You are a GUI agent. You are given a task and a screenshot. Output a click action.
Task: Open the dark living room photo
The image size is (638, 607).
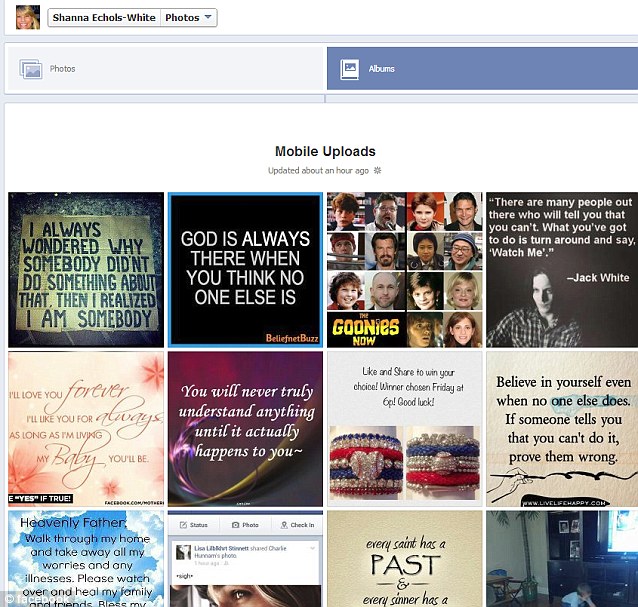click(x=562, y=559)
